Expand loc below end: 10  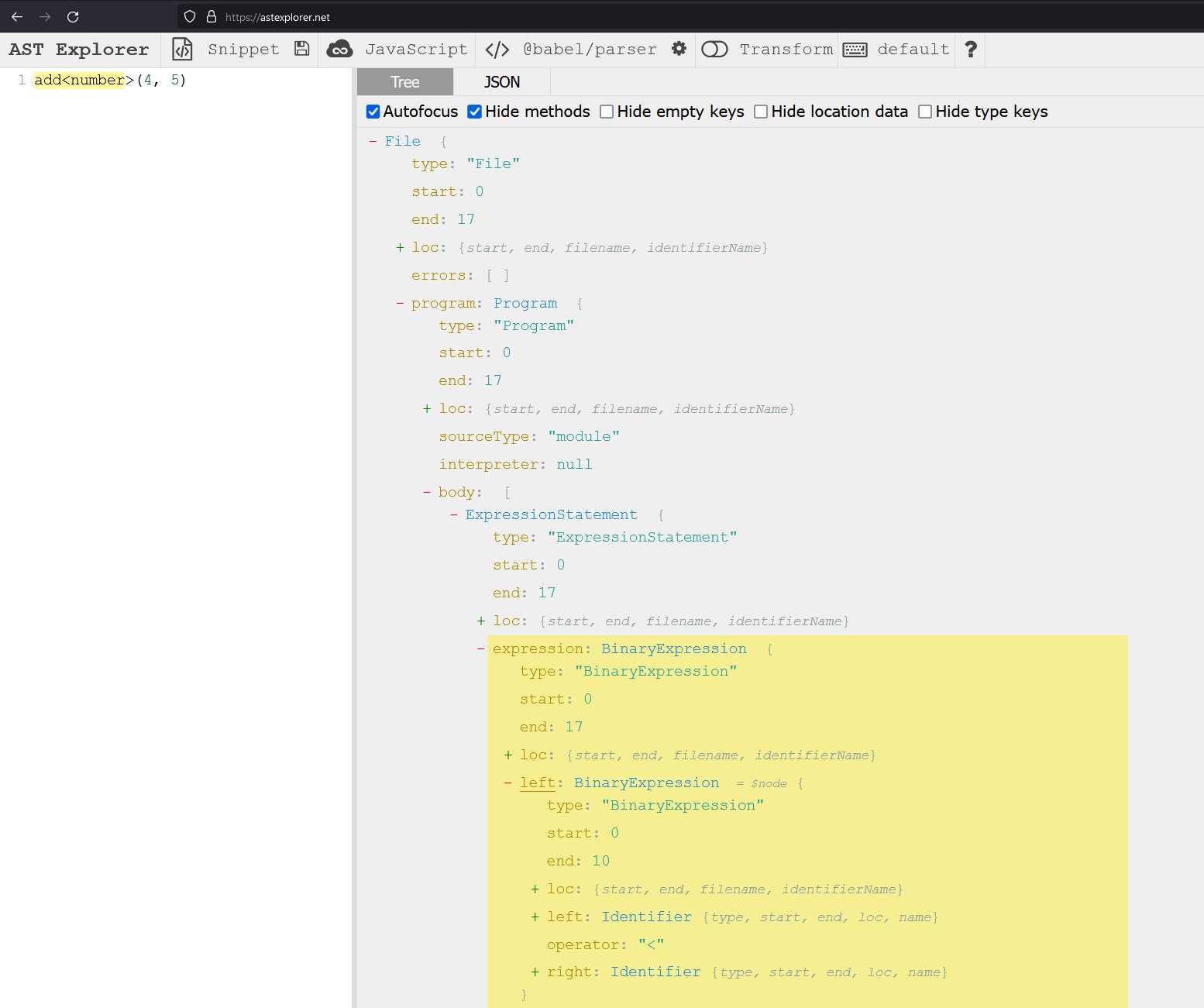535,889
